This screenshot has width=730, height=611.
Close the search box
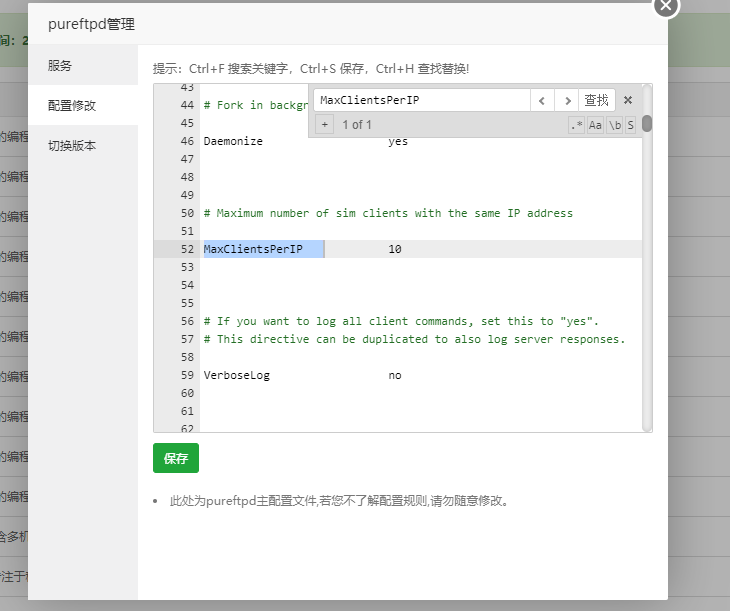(x=628, y=100)
